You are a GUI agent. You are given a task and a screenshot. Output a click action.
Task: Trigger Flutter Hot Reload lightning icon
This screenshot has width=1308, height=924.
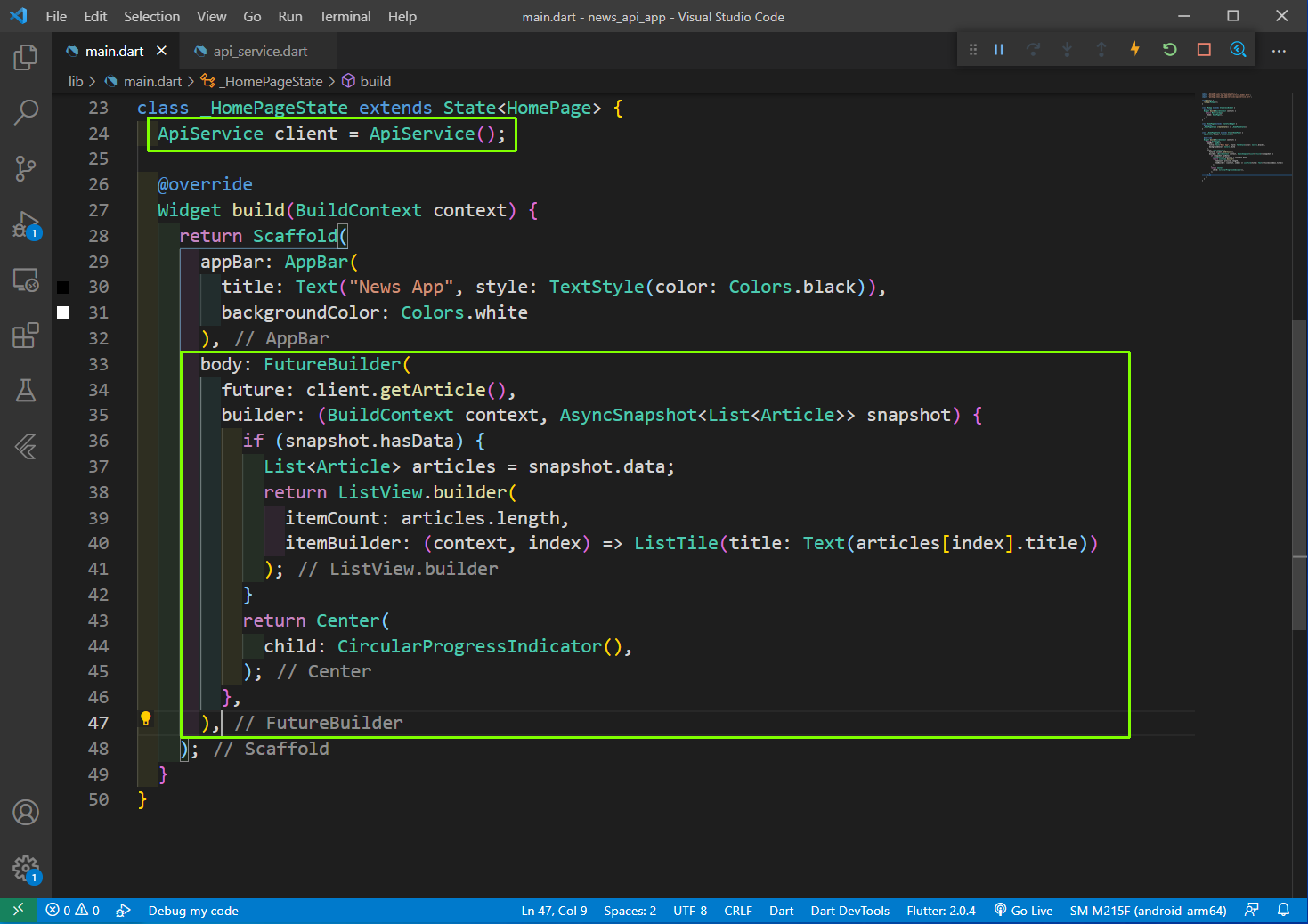pyautogui.click(x=1135, y=50)
